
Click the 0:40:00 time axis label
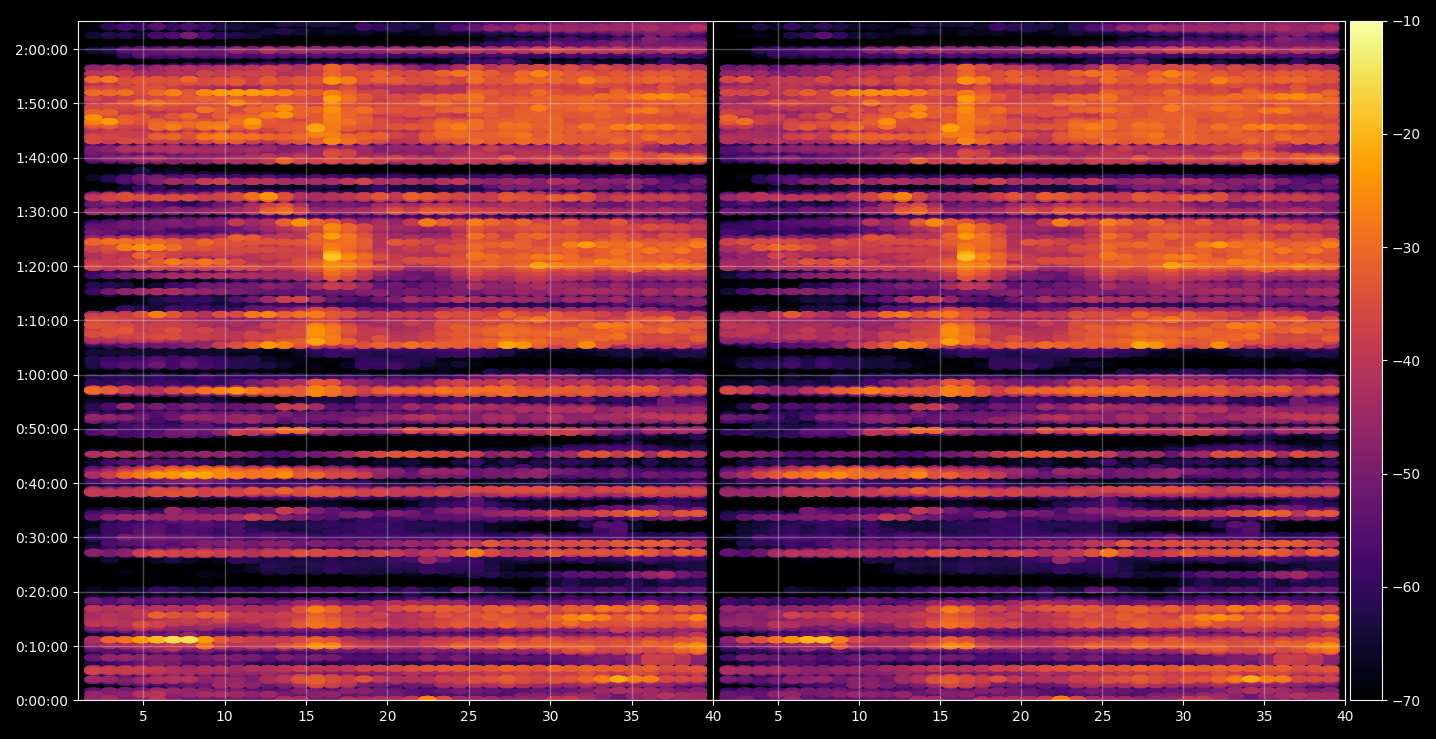tap(42, 484)
